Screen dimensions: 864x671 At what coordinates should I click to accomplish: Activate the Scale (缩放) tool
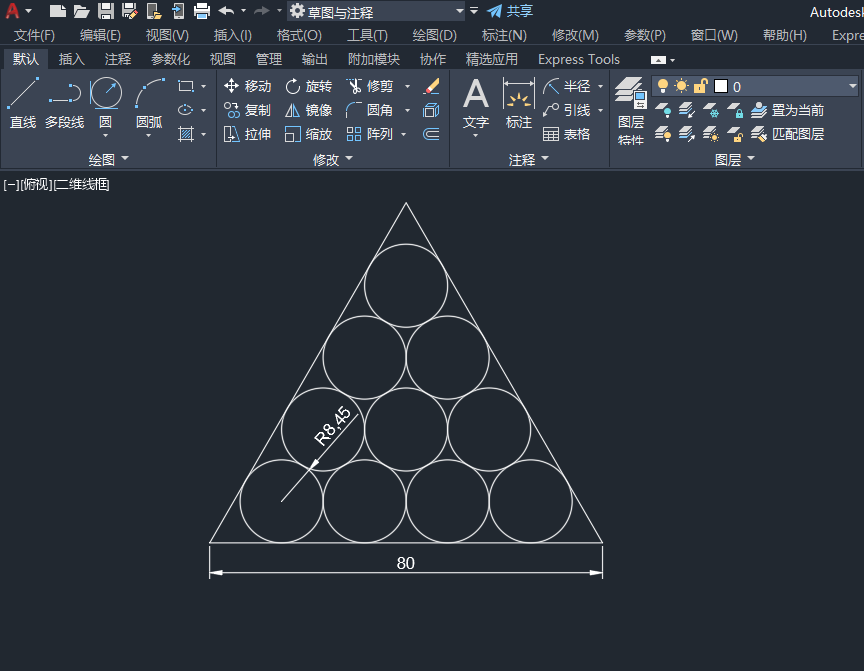pyautogui.click(x=309, y=134)
